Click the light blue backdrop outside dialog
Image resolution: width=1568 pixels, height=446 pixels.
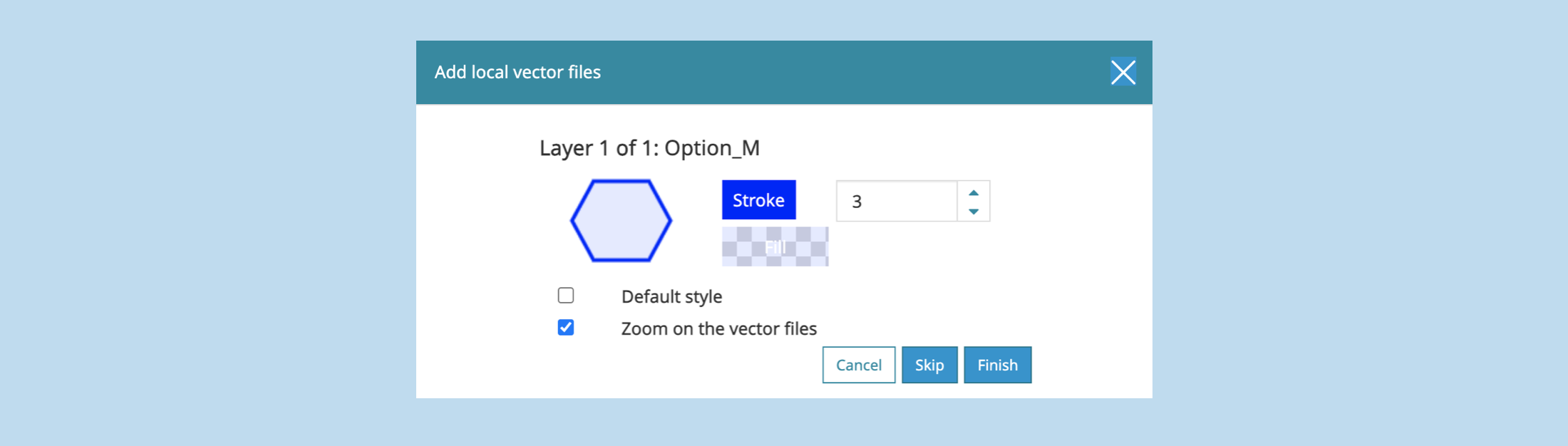coord(214,214)
